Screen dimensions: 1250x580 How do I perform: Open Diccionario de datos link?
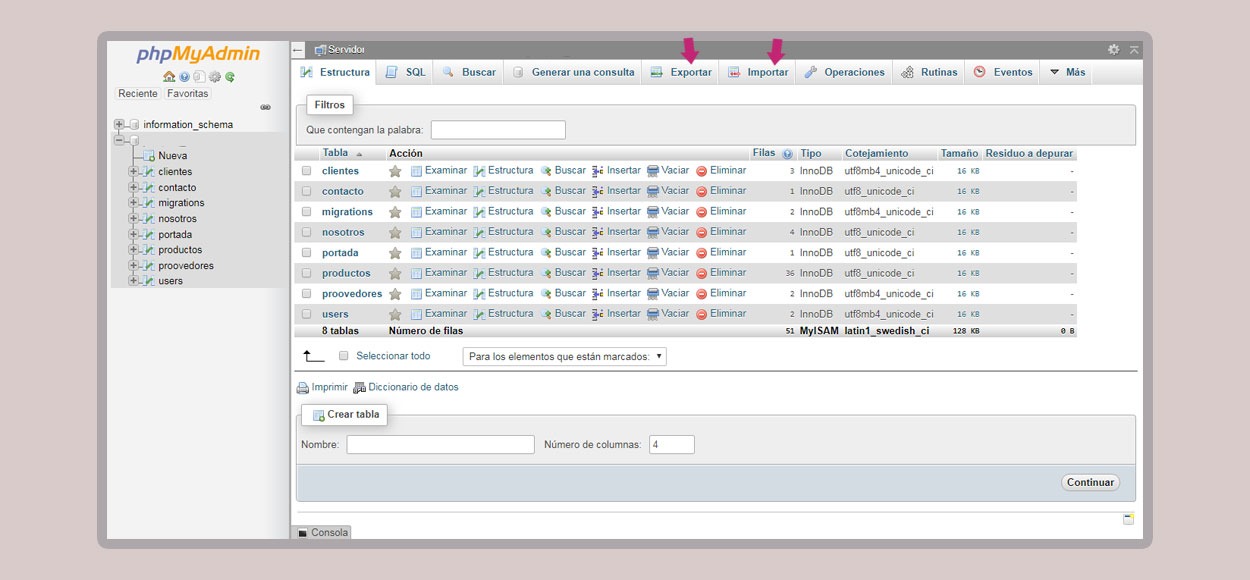click(406, 387)
